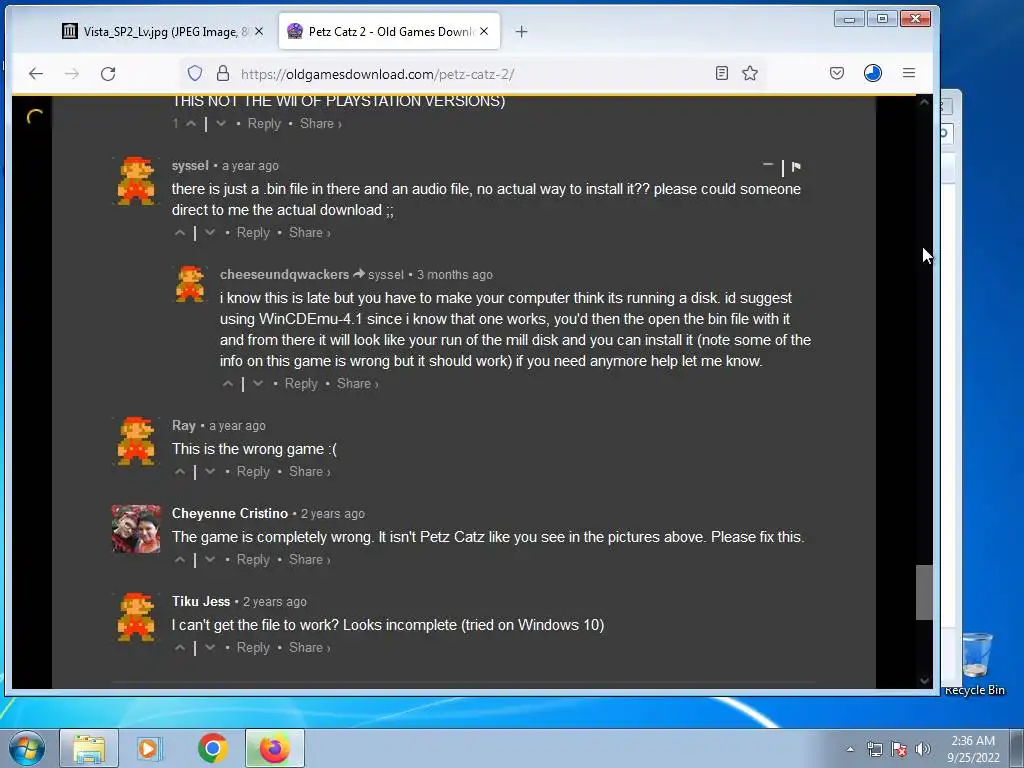The height and width of the screenshot is (768, 1024).
Task: Go back using browser back arrow
Action: pos(36,74)
